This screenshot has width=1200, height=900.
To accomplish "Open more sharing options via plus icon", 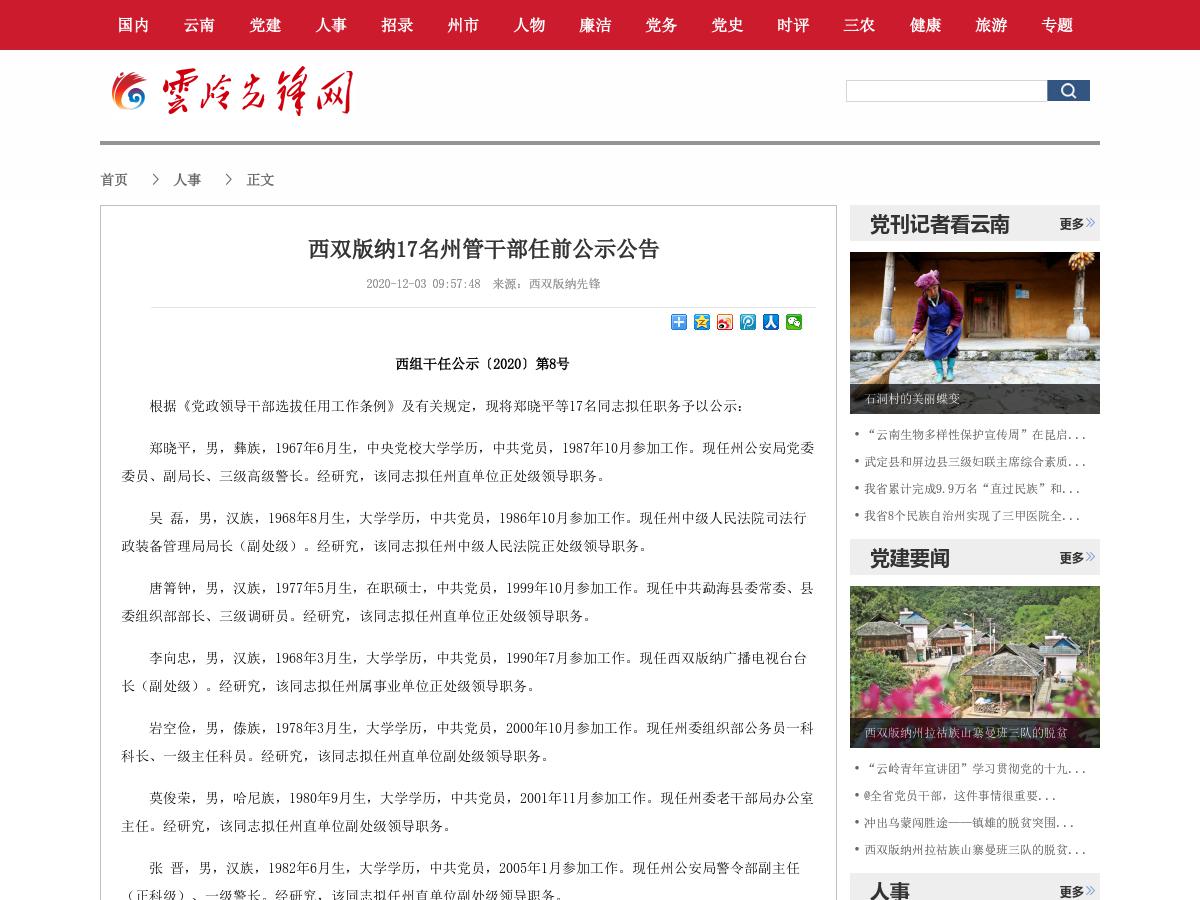I will click(x=678, y=322).
